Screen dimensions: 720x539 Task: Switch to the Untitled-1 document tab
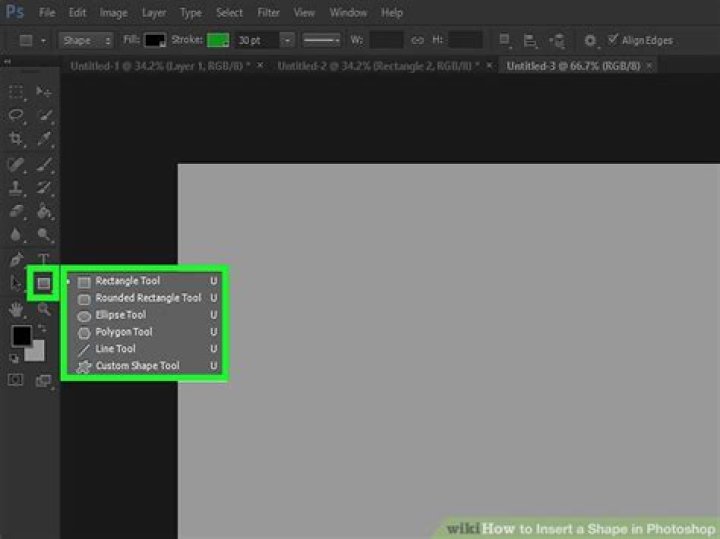160,65
